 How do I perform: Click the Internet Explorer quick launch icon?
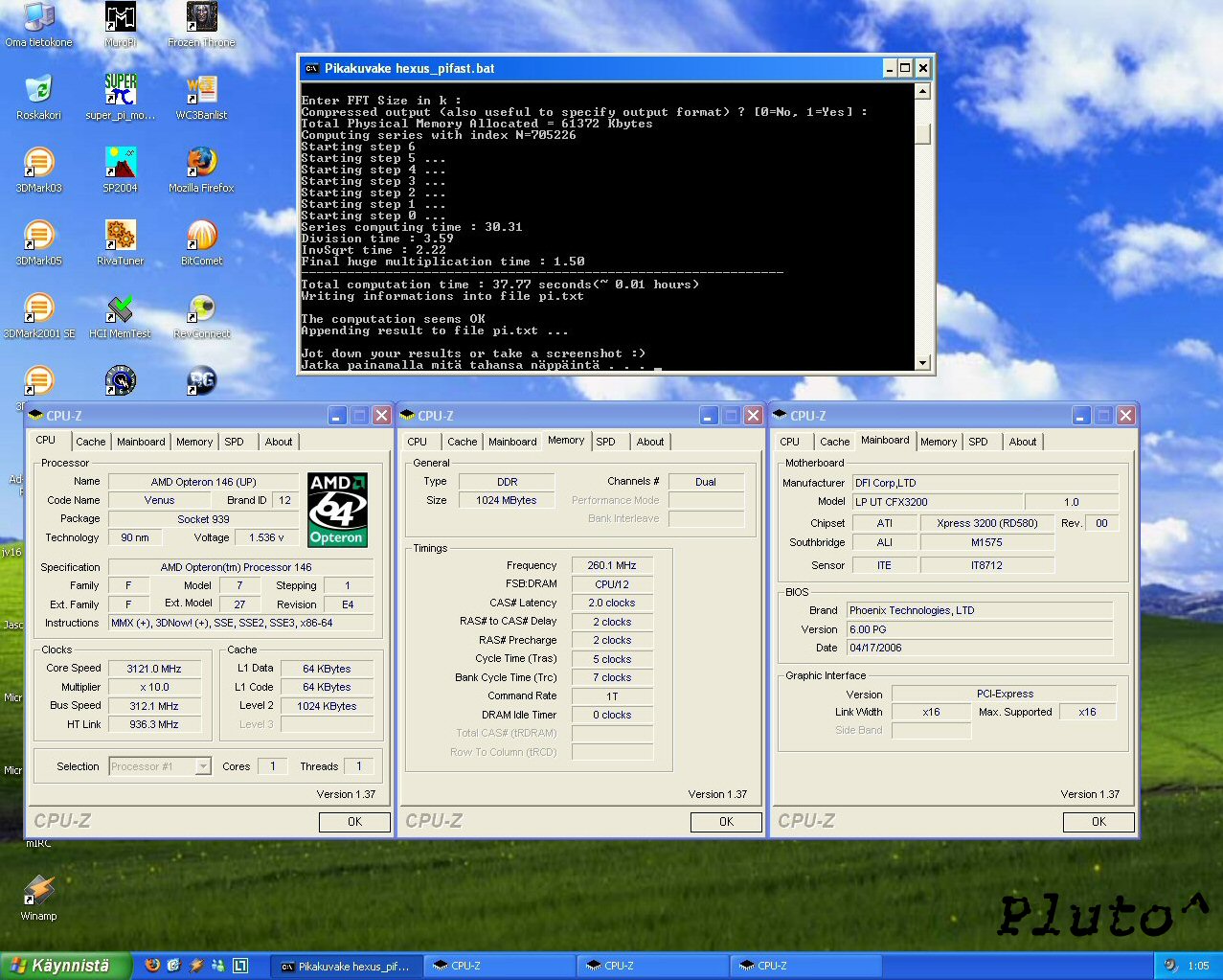pos(173,966)
